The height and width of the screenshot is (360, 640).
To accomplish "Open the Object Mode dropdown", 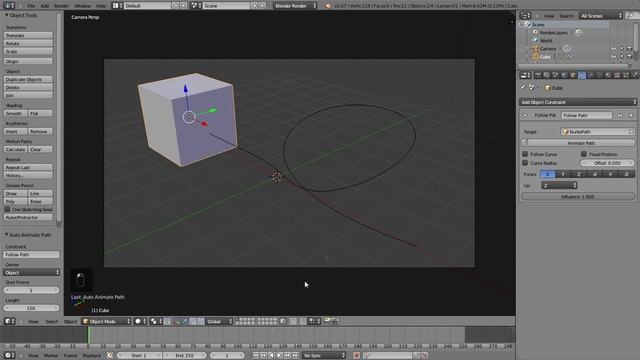I will tap(106, 322).
